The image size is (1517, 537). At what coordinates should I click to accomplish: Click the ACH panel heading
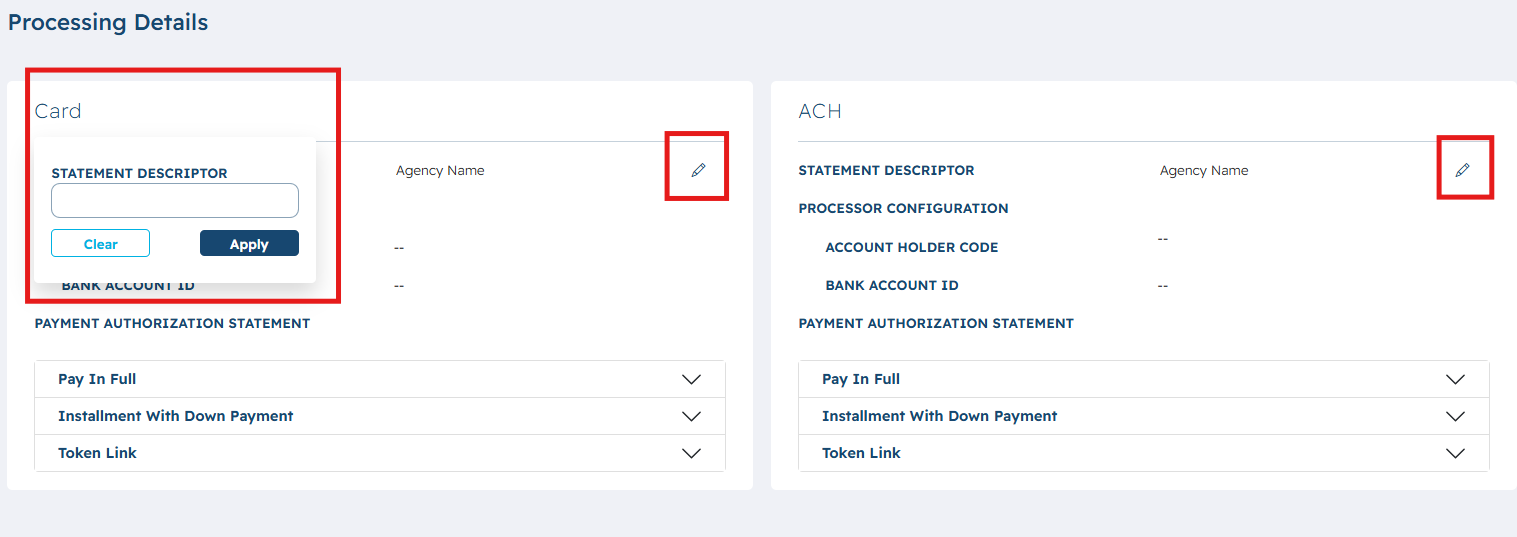click(x=820, y=111)
